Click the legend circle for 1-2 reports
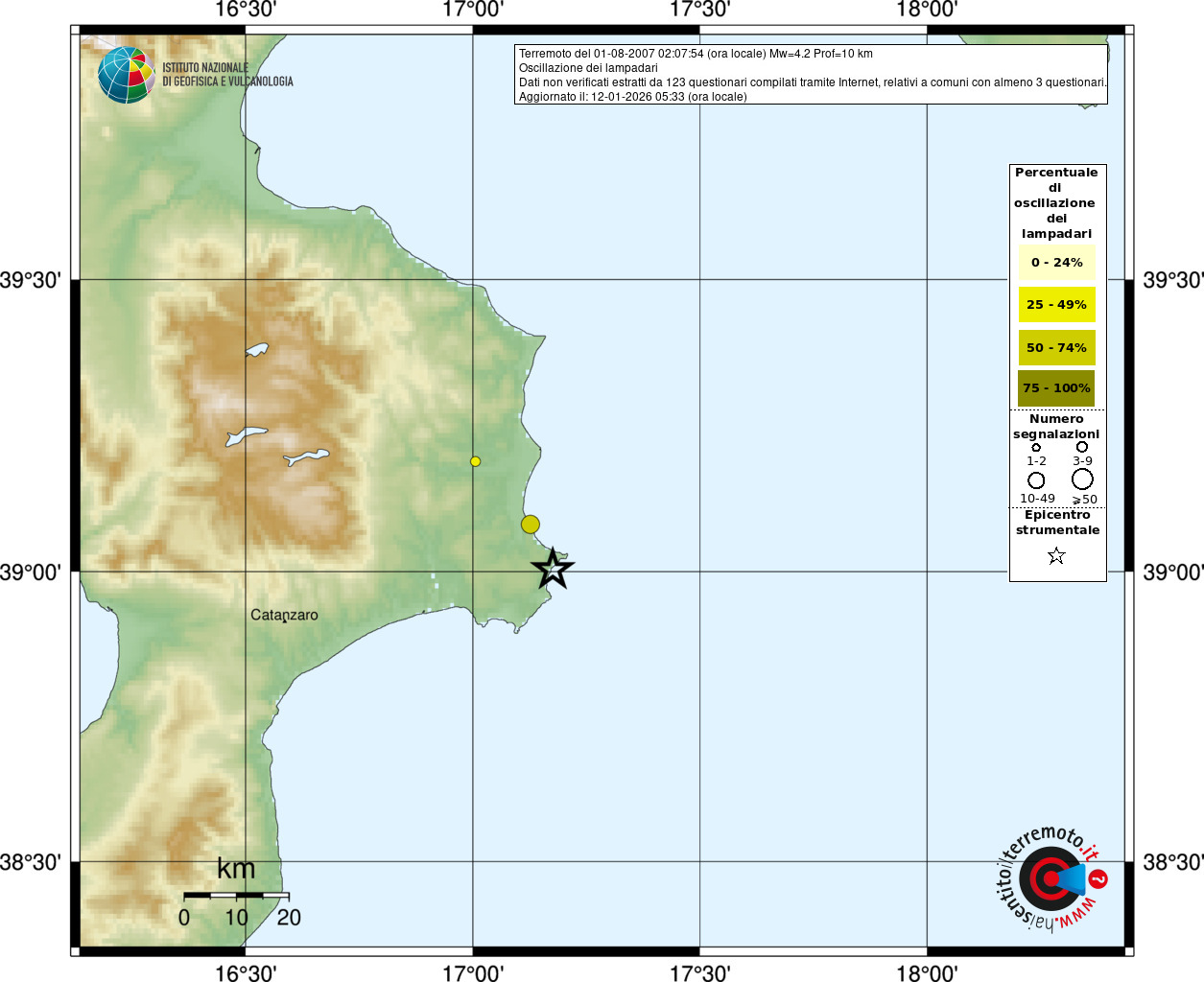This screenshot has width=1204, height=982. click(x=1036, y=448)
